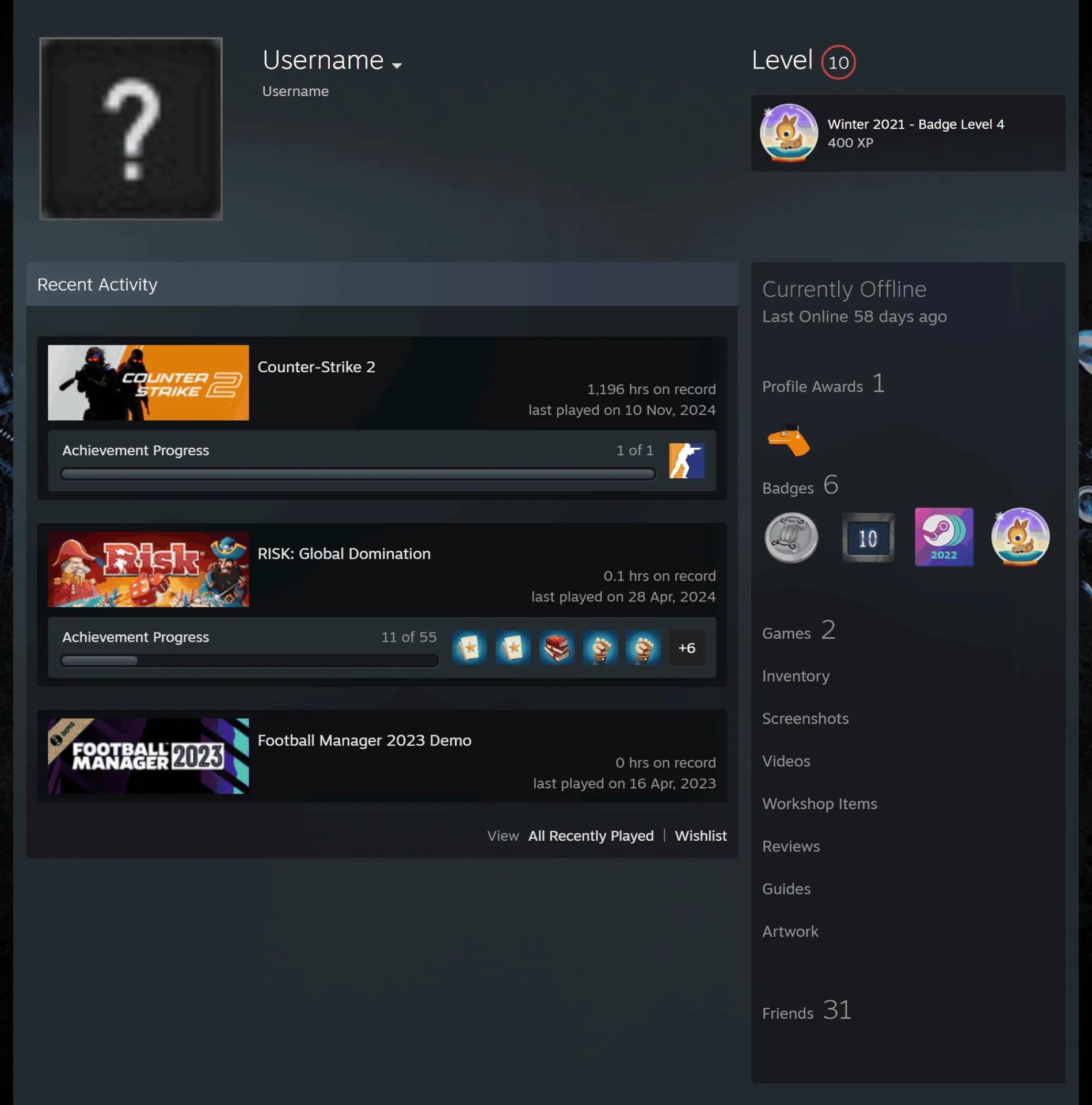Expand the Username dropdown arrow

(396, 66)
